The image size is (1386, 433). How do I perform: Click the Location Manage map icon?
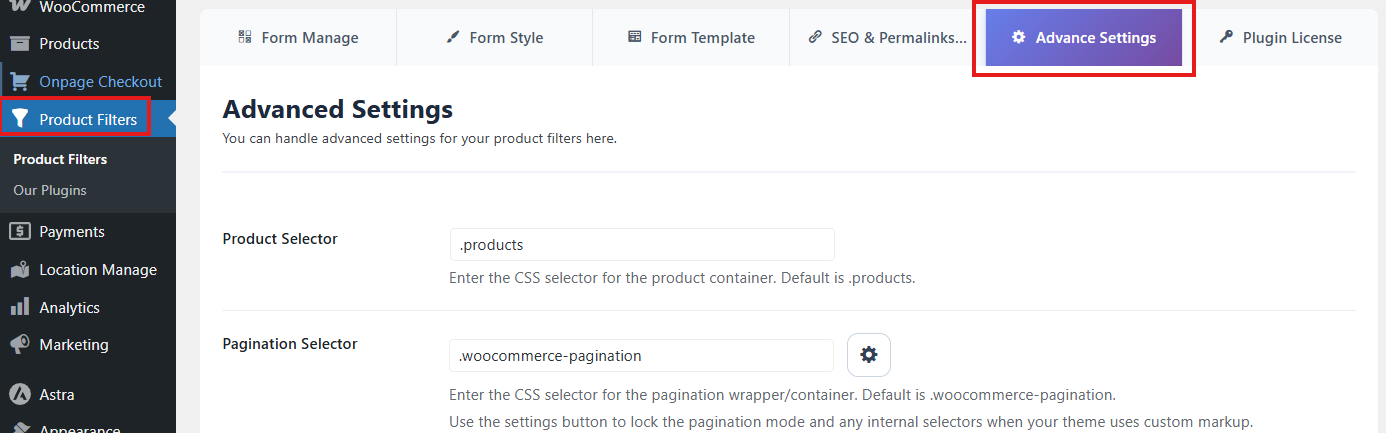19,270
